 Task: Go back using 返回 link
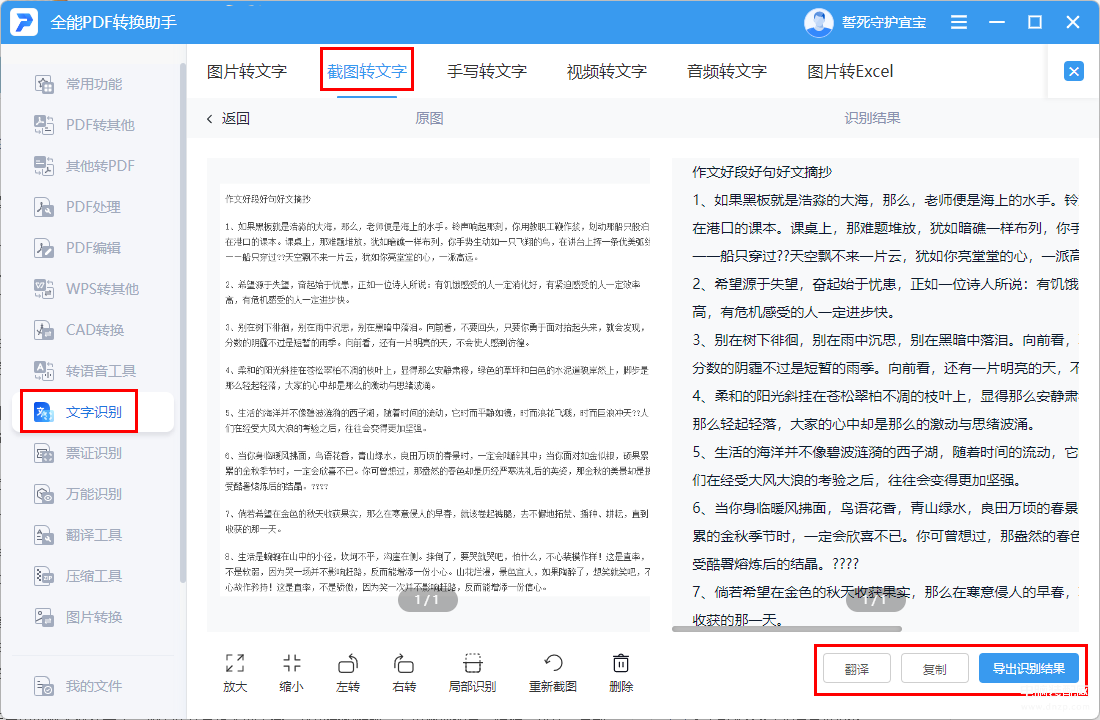click(x=228, y=119)
